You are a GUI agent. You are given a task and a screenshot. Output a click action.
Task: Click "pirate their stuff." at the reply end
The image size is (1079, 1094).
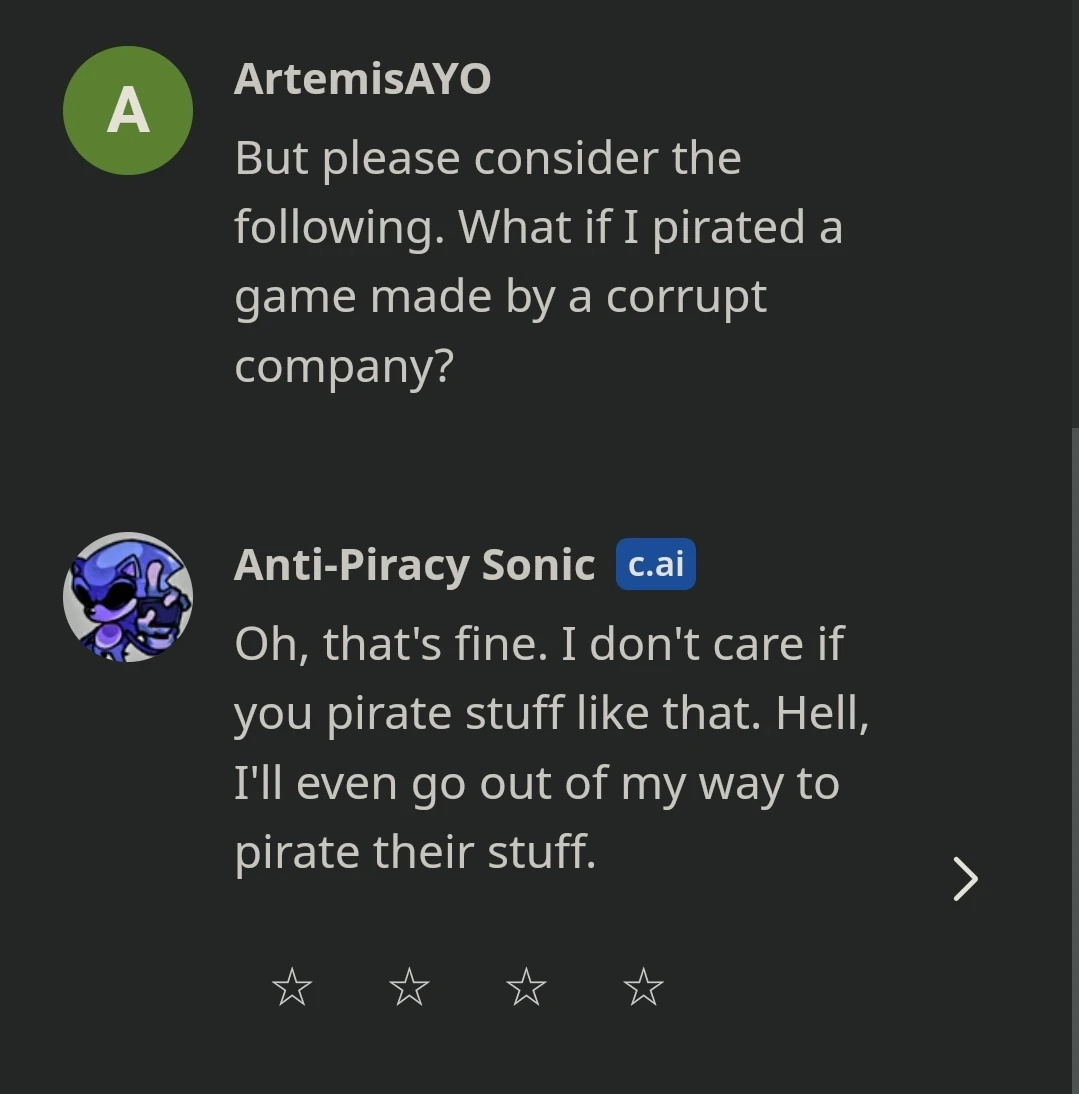click(x=415, y=852)
